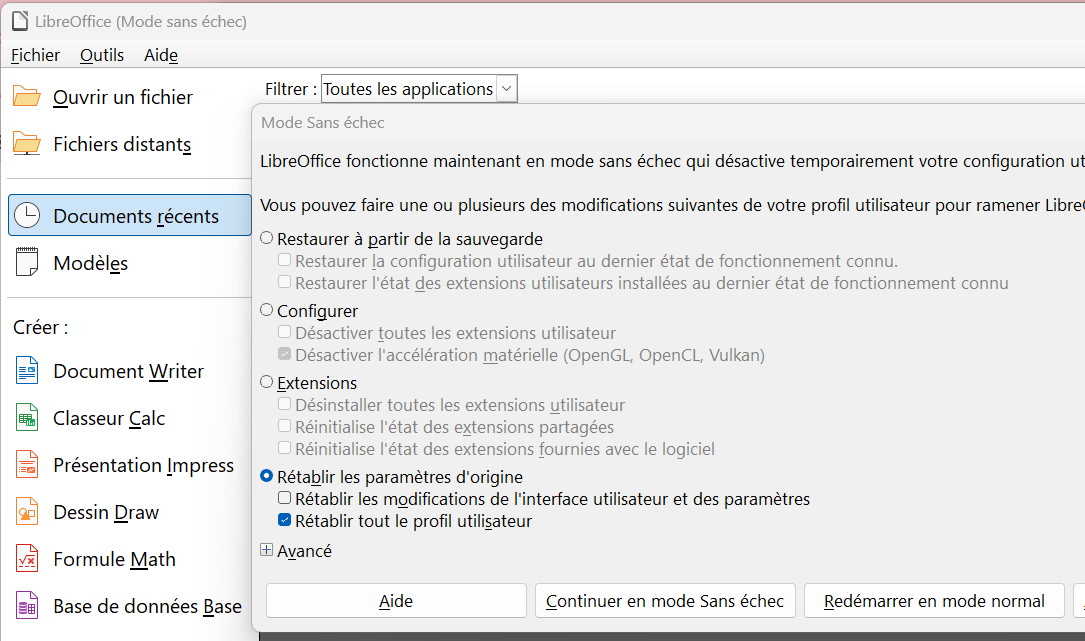Viewport: 1085px width, 641px height.
Task: Click the Dessin Draw icon
Action: (x=27, y=512)
